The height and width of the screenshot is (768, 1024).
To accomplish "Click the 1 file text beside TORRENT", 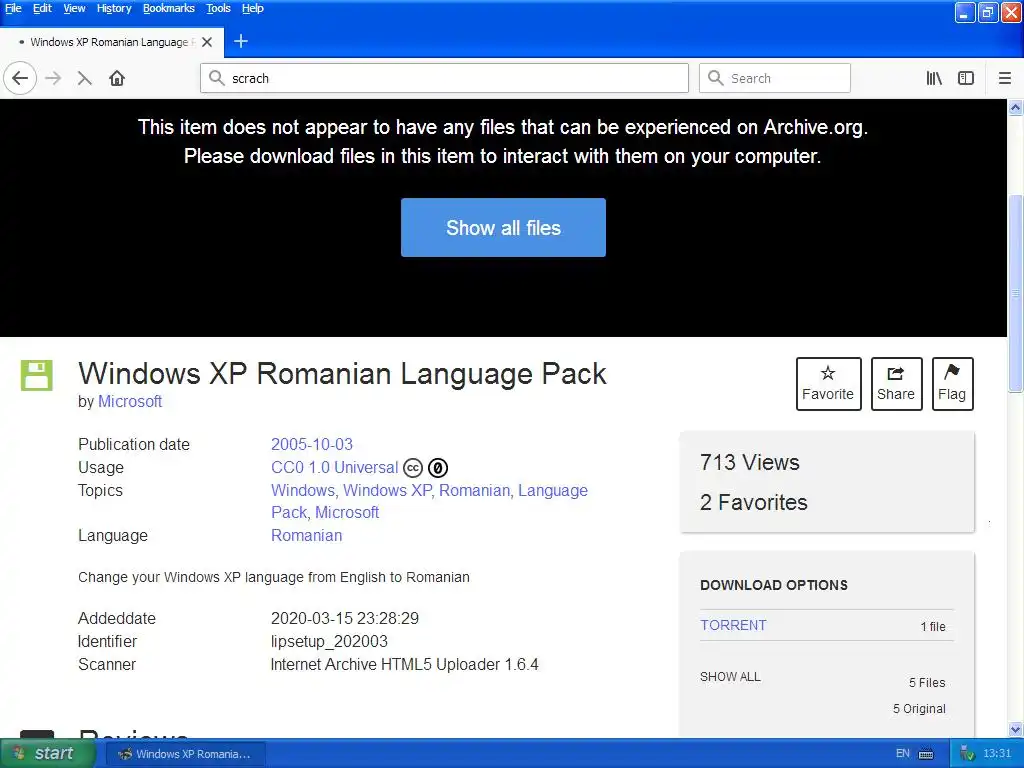I will pos(933,626).
